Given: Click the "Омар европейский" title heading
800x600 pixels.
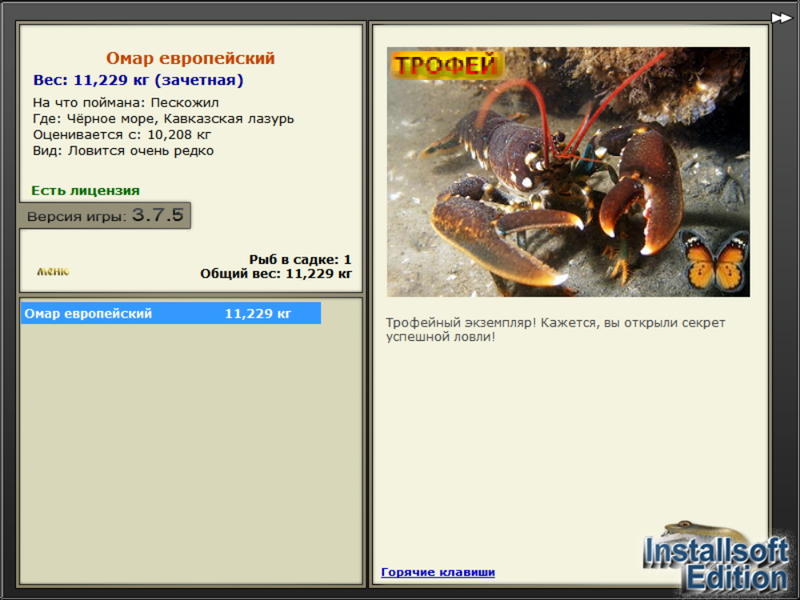Looking at the screenshot, I should tap(190, 58).
